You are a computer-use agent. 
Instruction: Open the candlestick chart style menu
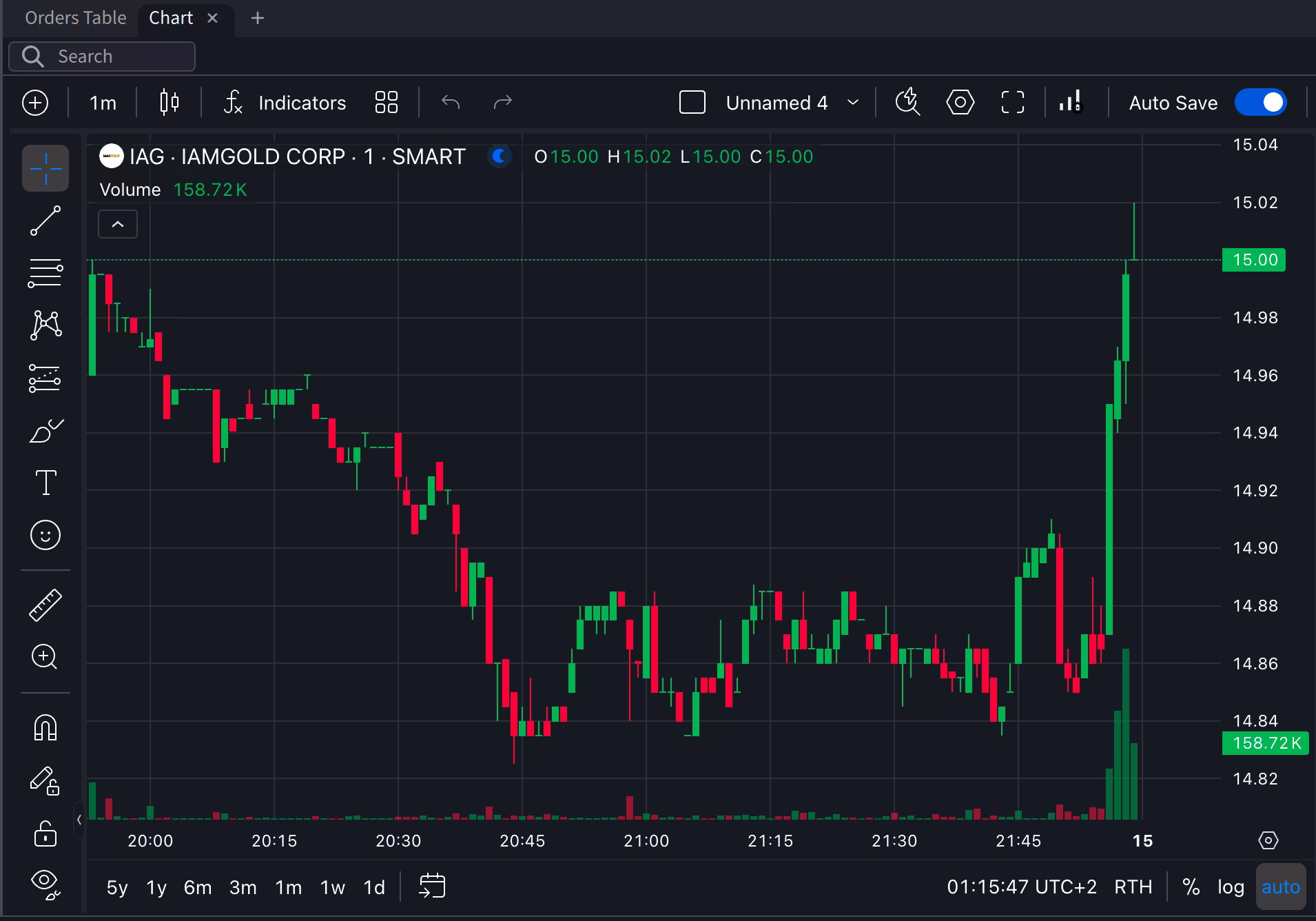(x=169, y=103)
